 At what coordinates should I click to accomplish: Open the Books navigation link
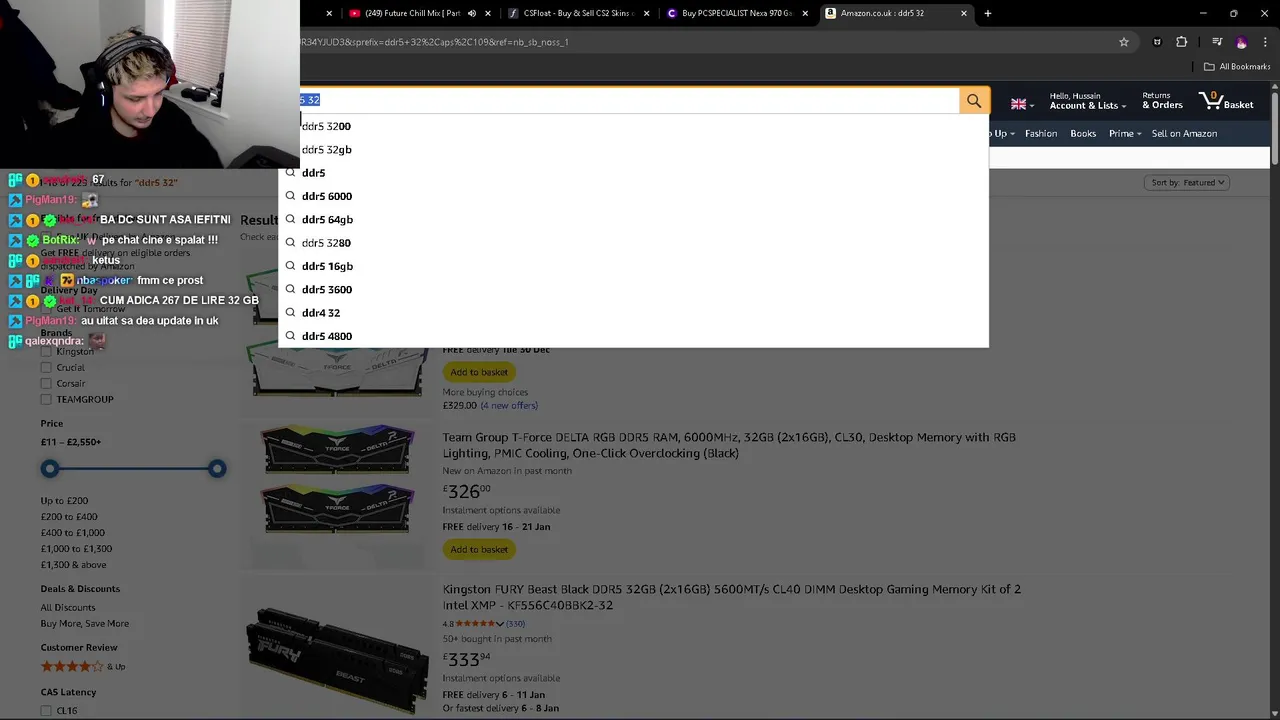coord(1083,133)
